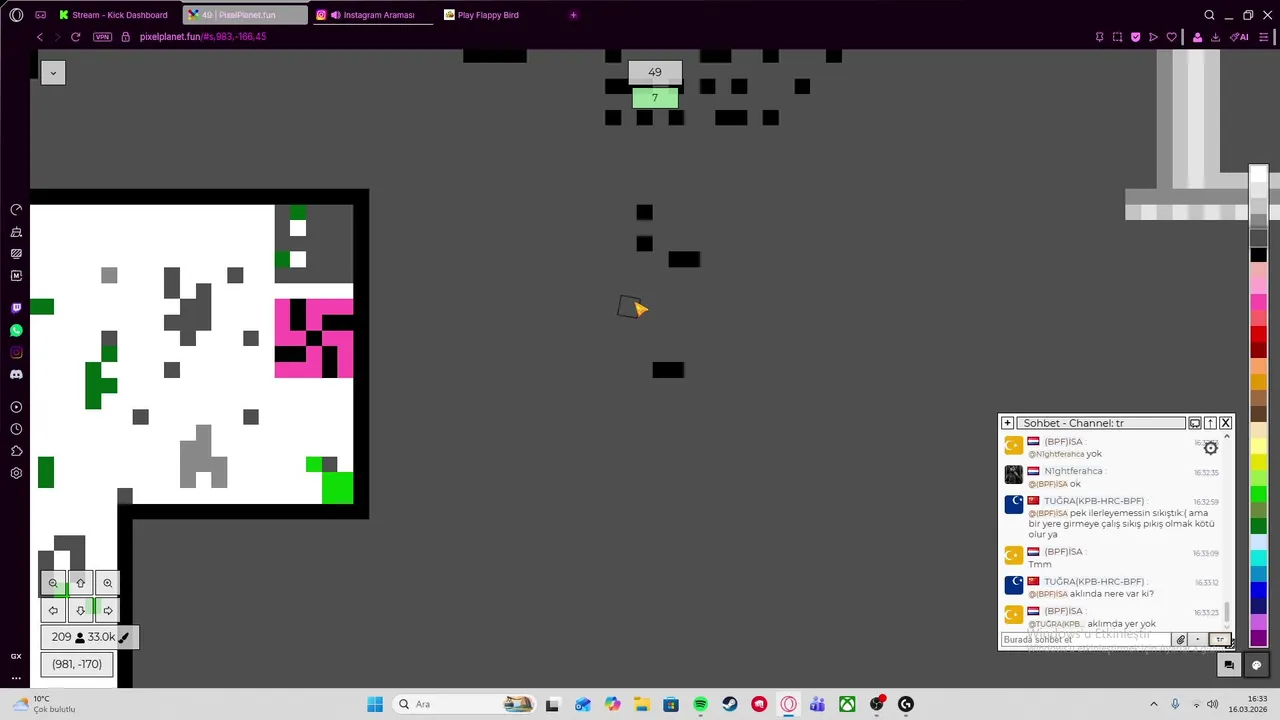Switch to Instagram Araması tab
The width and height of the screenshot is (1280, 720).
[x=374, y=15]
